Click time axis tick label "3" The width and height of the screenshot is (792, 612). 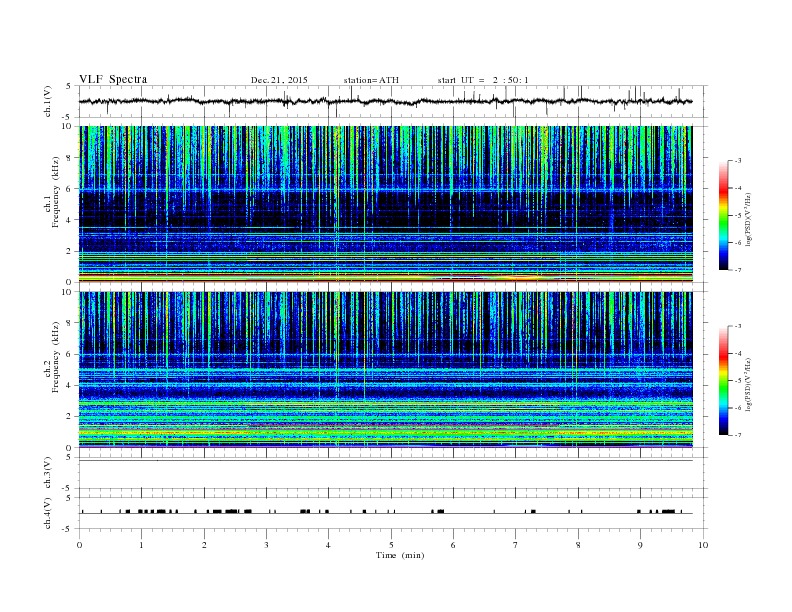coord(266,545)
